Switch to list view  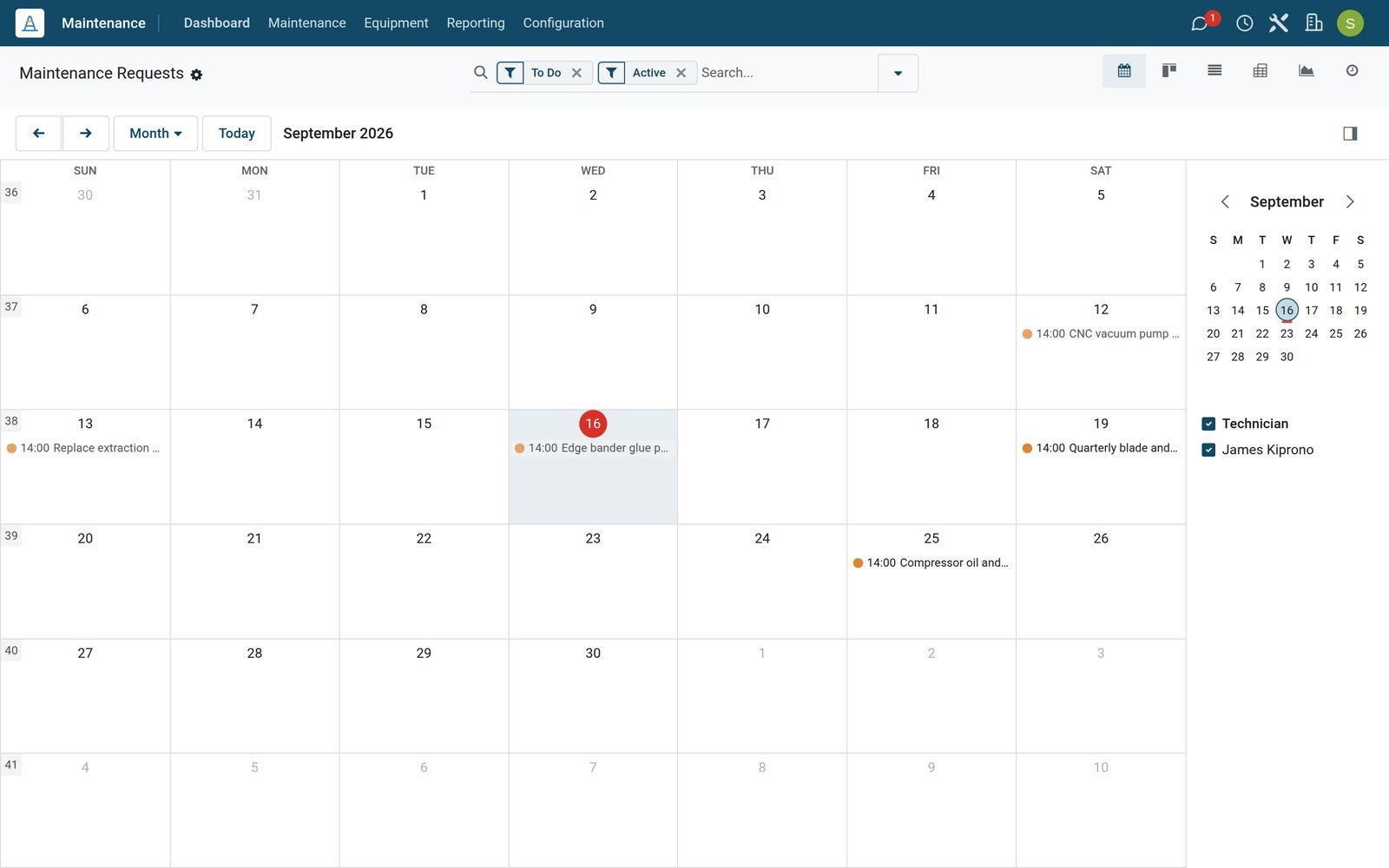click(x=1215, y=71)
